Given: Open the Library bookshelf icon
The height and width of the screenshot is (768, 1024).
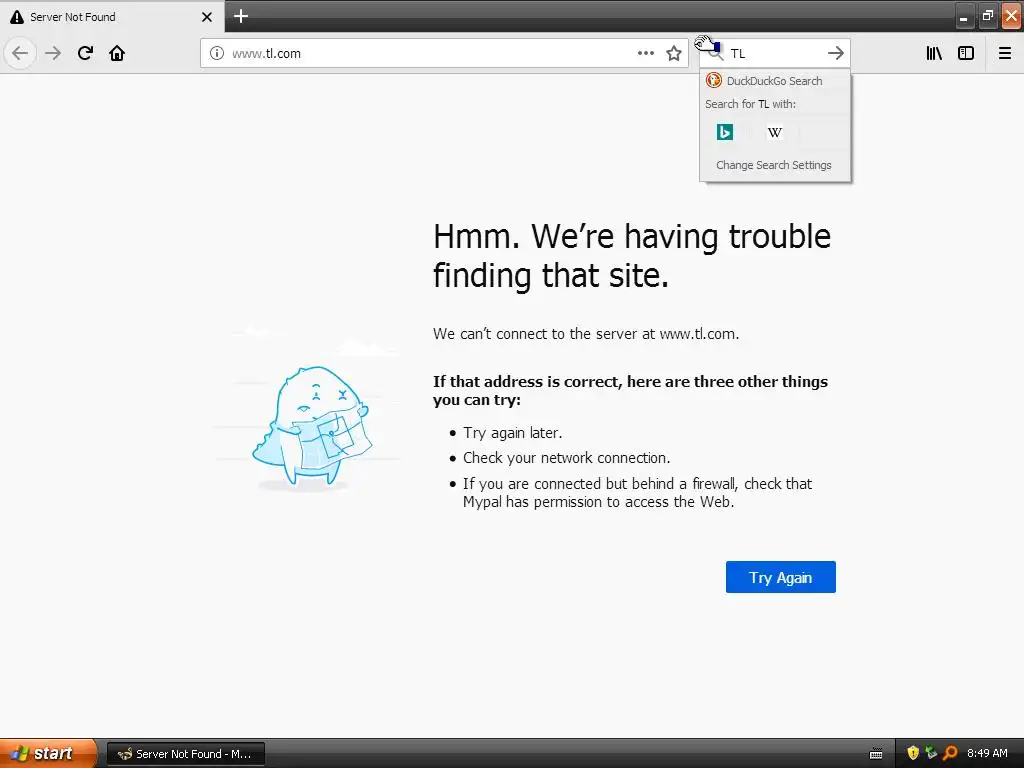Looking at the screenshot, I should point(934,53).
